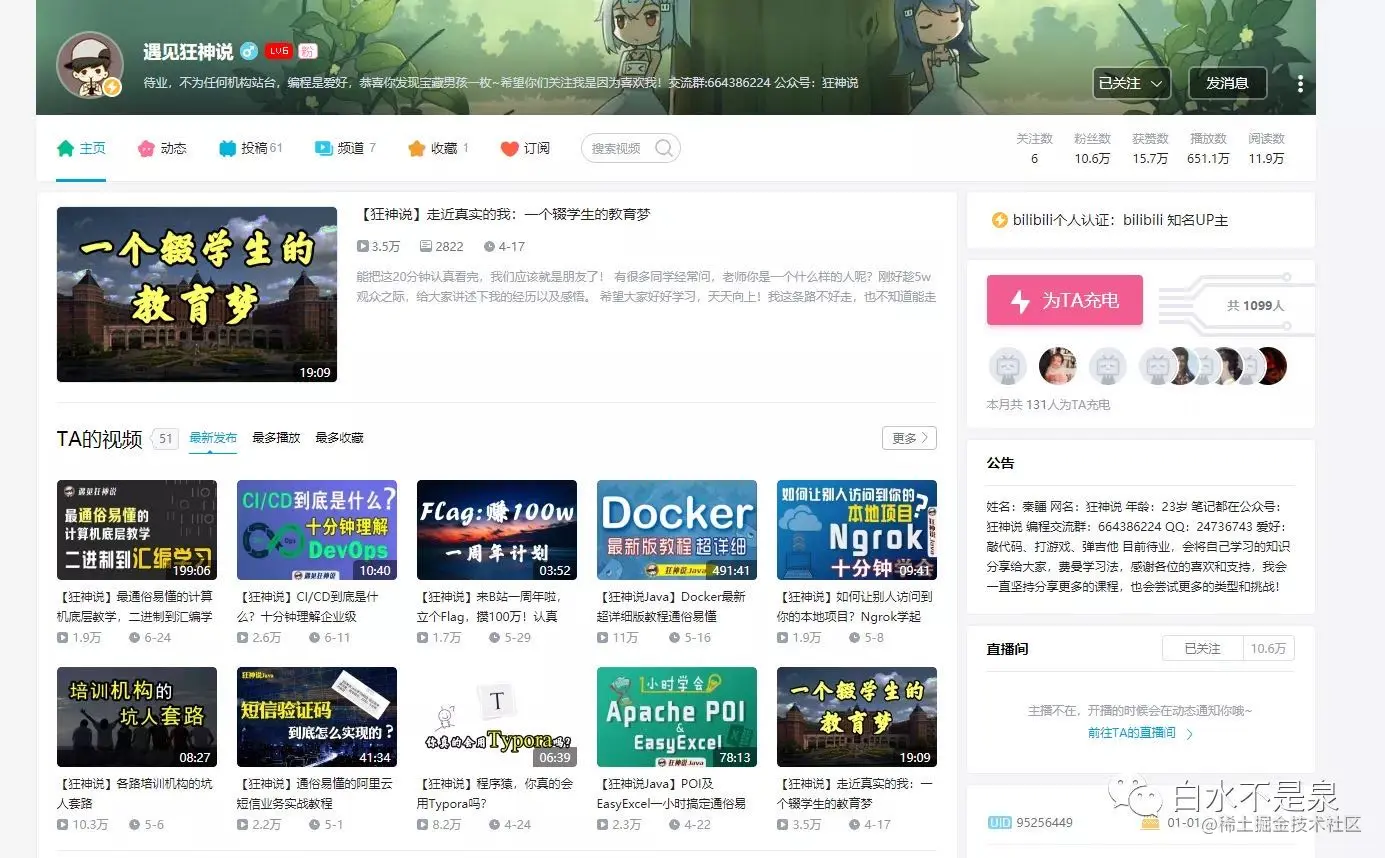
Task: Open the 短信验证码 video thumbnail (41:34)
Action: click(317, 717)
